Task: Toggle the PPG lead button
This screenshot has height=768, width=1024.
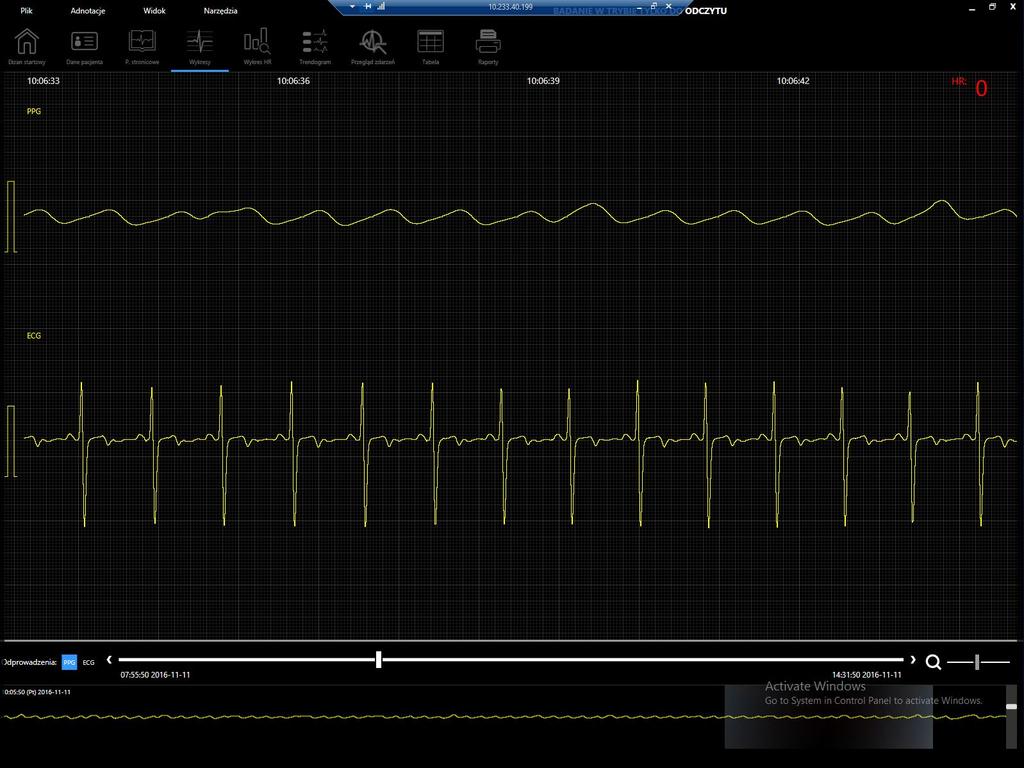Action: 69,662
